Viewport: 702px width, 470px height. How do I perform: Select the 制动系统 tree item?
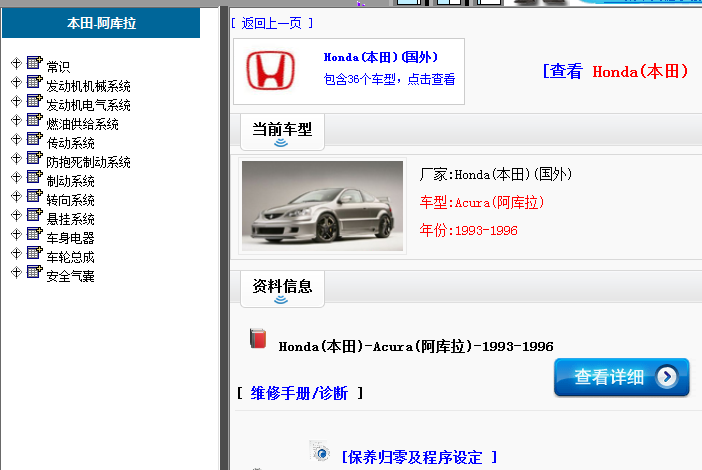click(x=70, y=181)
